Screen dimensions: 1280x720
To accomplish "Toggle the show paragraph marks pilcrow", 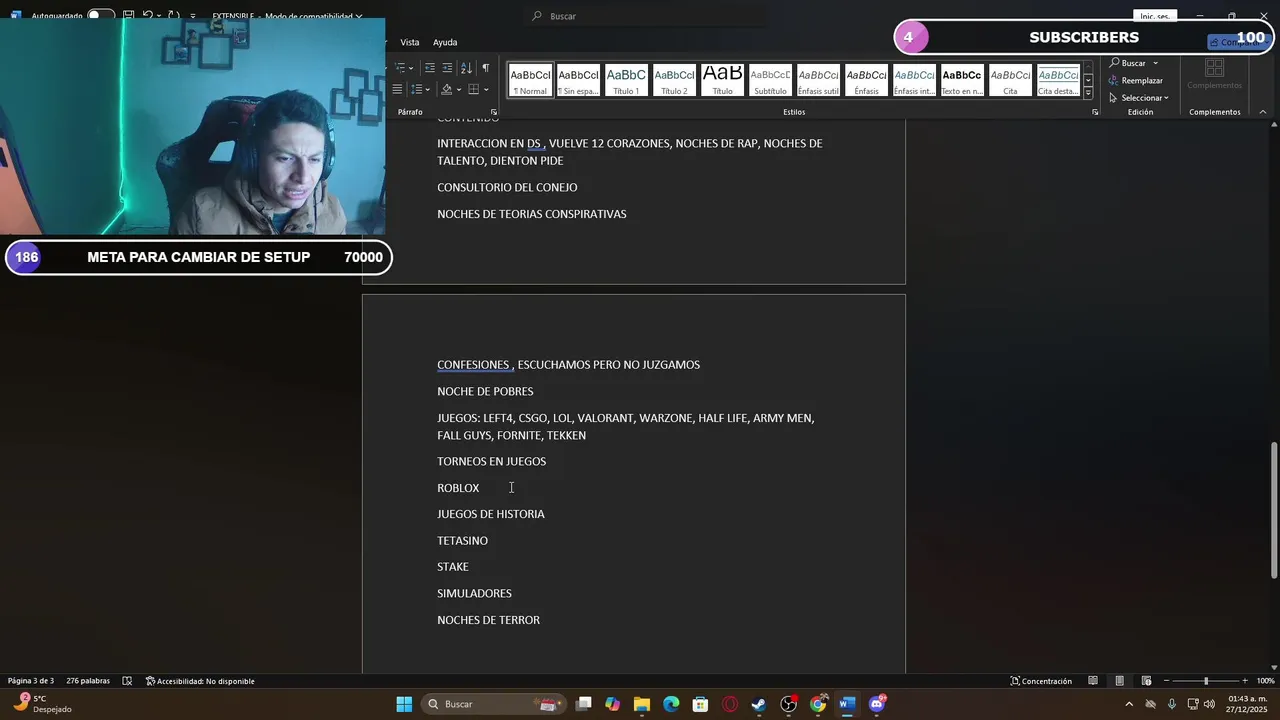I will tap(485, 68).
